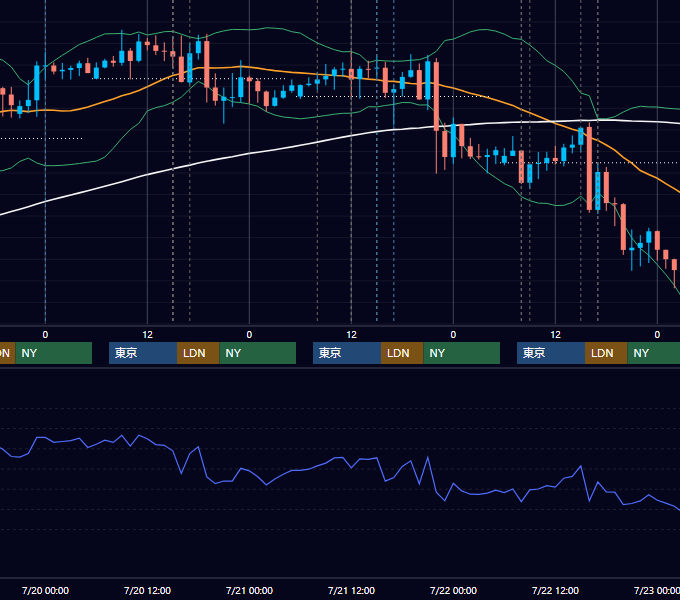
Task: Click the 7/20 12:00 date label
Action: (x=147, y=590)
